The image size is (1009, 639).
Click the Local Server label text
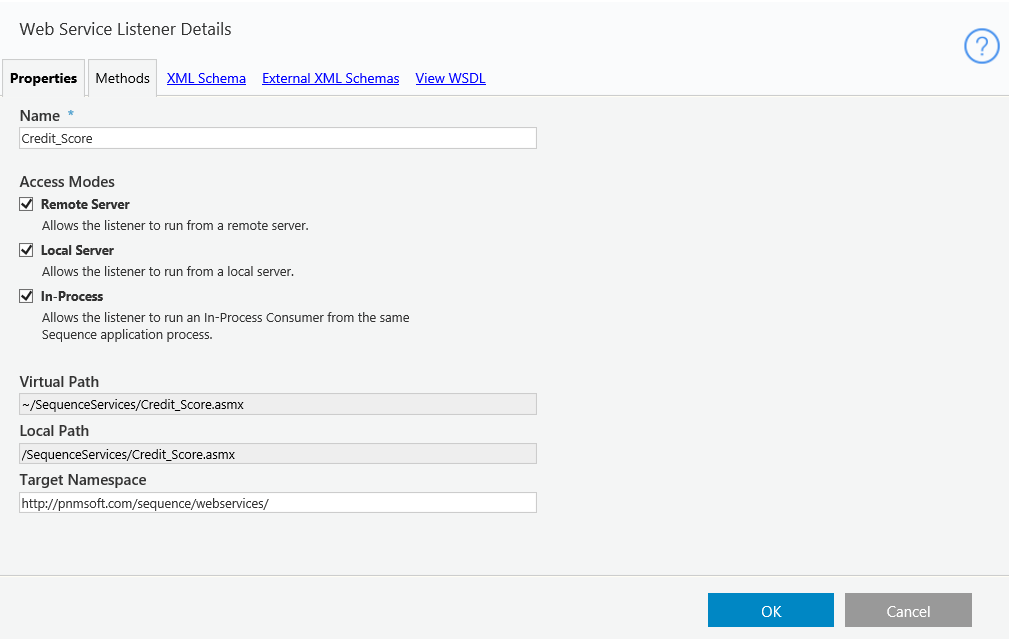(x=77, y=250)
